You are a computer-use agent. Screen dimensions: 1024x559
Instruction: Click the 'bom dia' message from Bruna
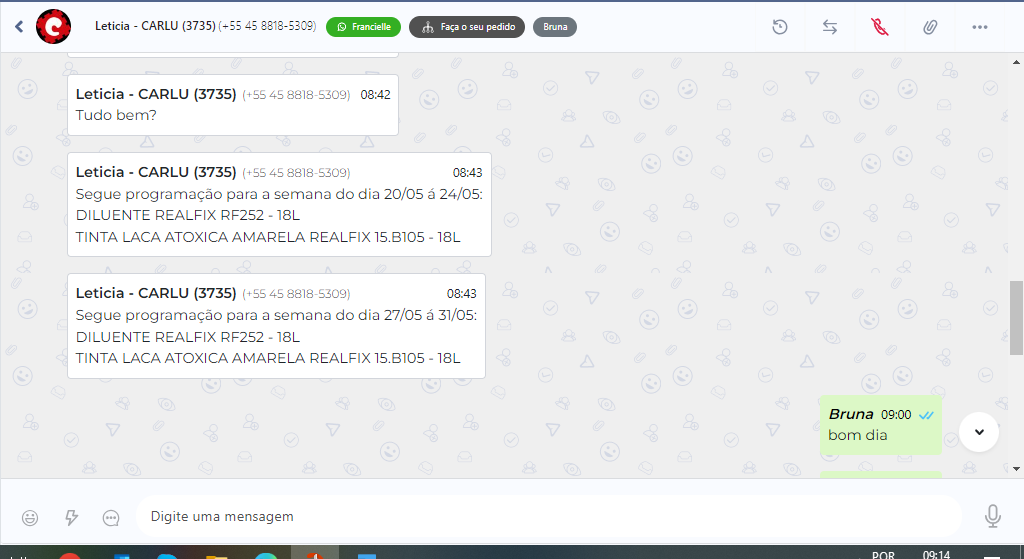tap(858, 435)
